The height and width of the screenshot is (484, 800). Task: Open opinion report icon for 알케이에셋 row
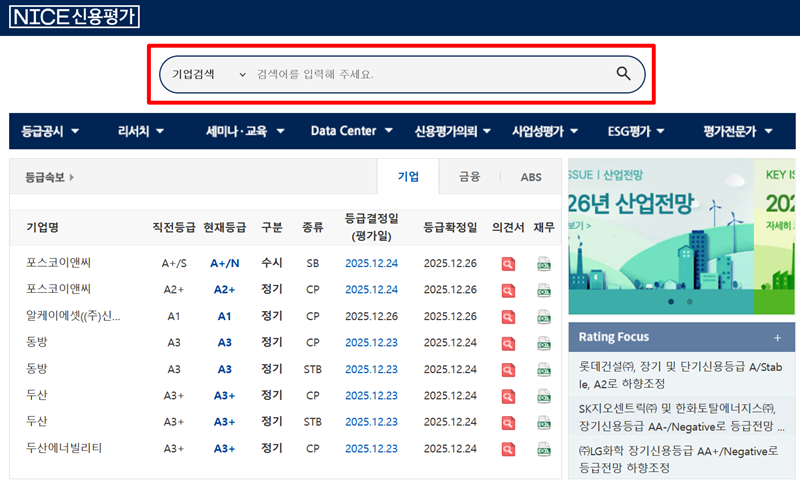508,317
